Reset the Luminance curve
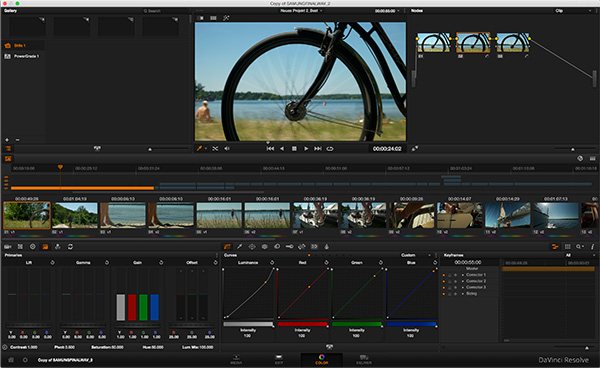Screen dimensions: 600x368 pyautogui.click(x=272, y=262)
